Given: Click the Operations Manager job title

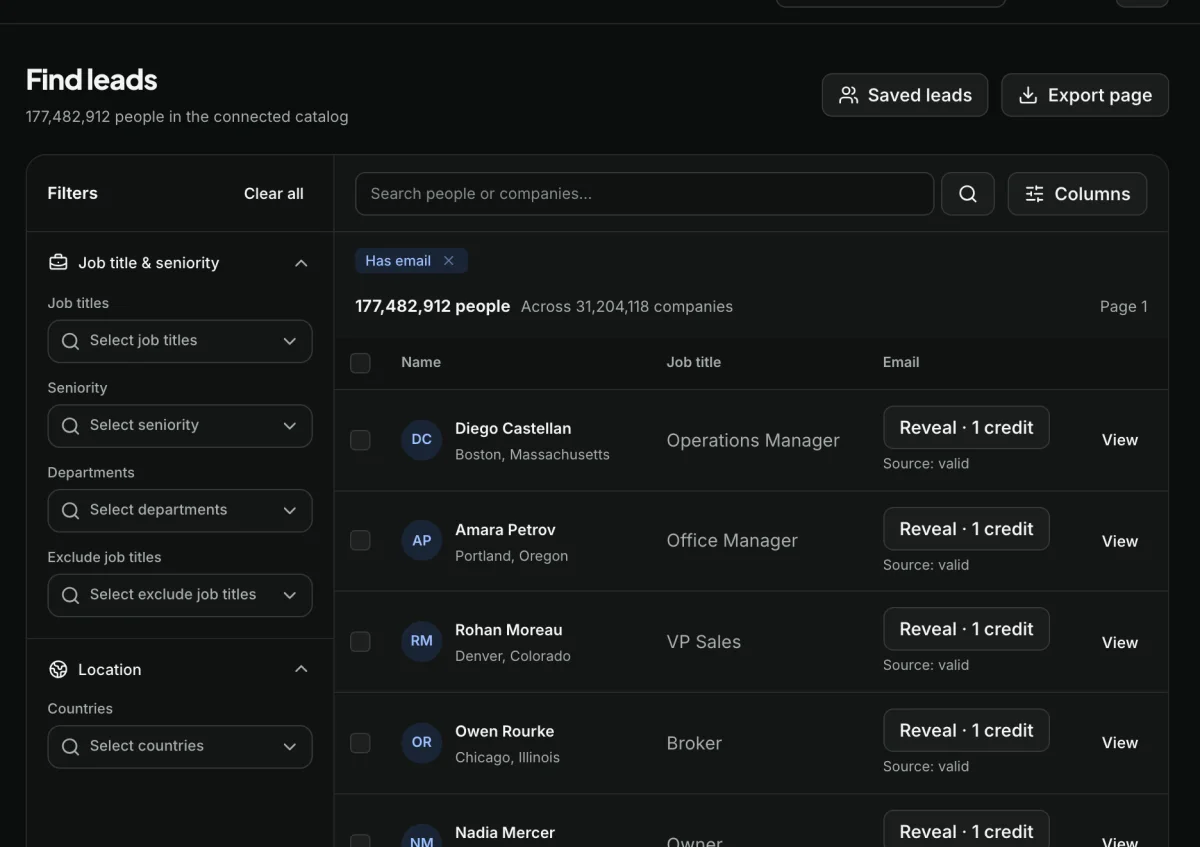Looking at the screenshot, I should (x=753, y=441).
